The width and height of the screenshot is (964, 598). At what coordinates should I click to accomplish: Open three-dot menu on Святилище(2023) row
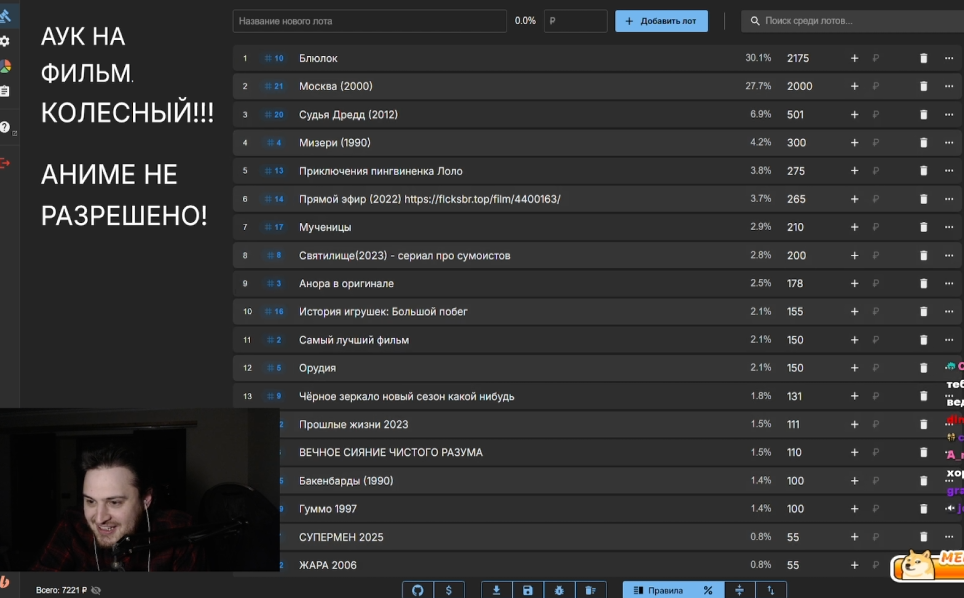tap(949, 256)
